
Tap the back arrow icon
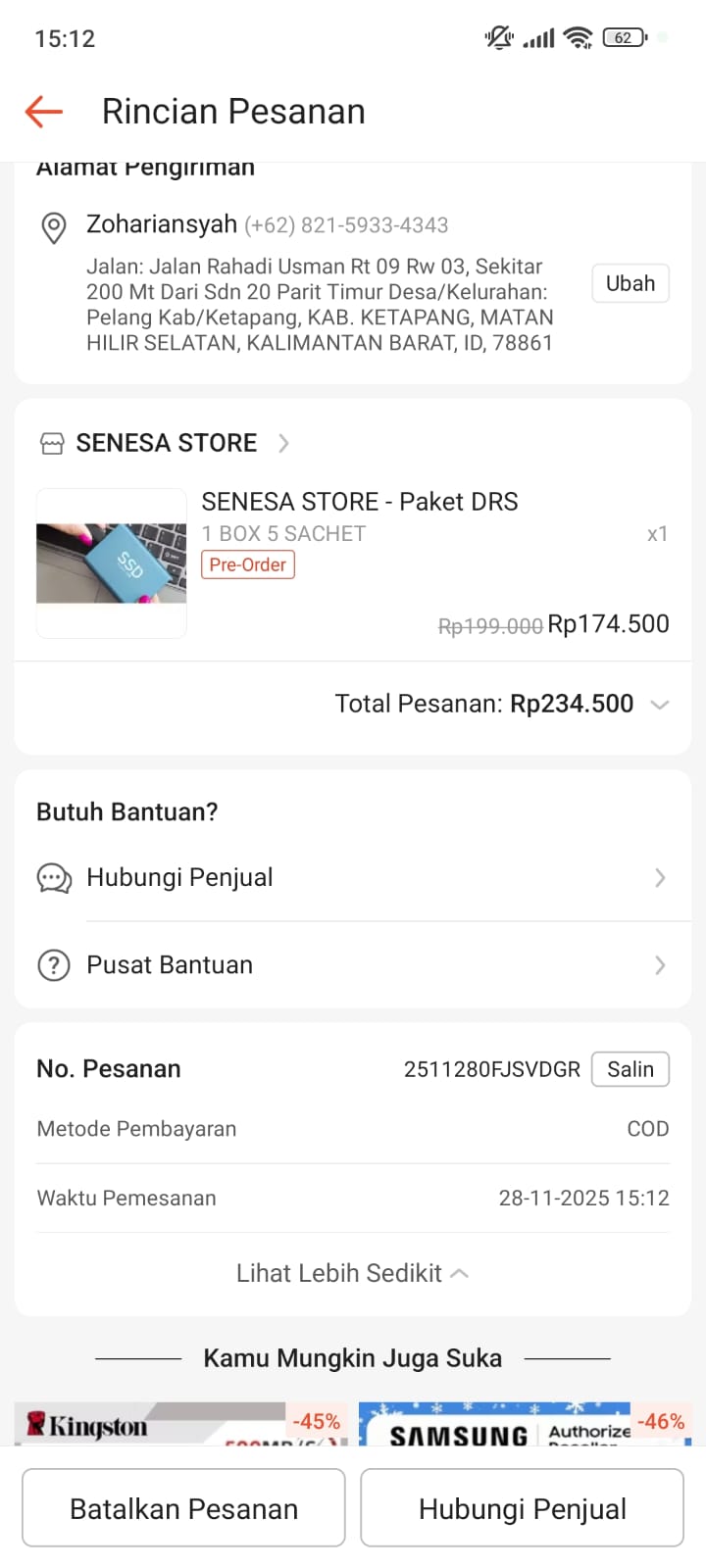click(44, 112)
